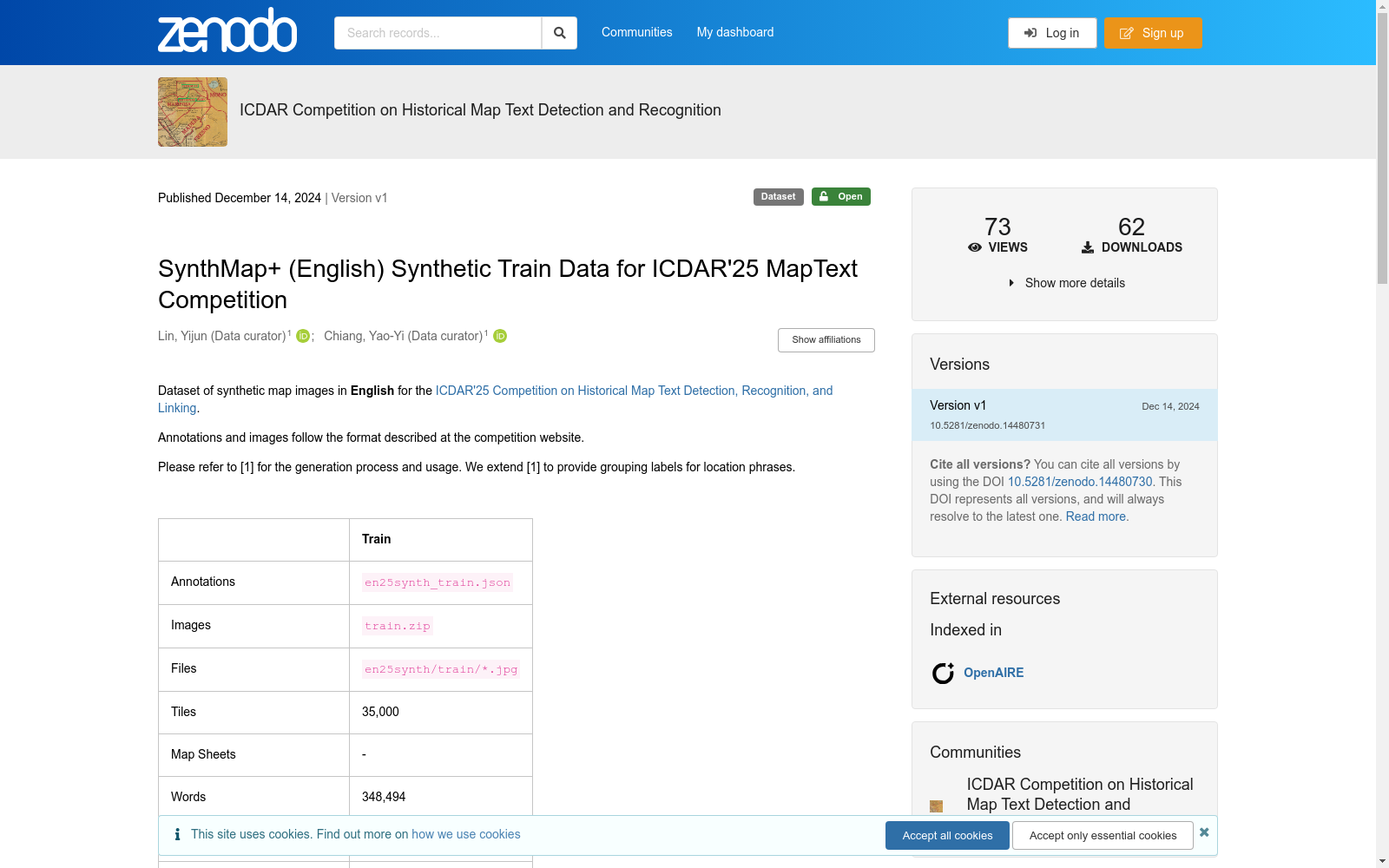Screen dimensions: 1389x868
Task: Click the 73 views count
Action: [997, 227]
